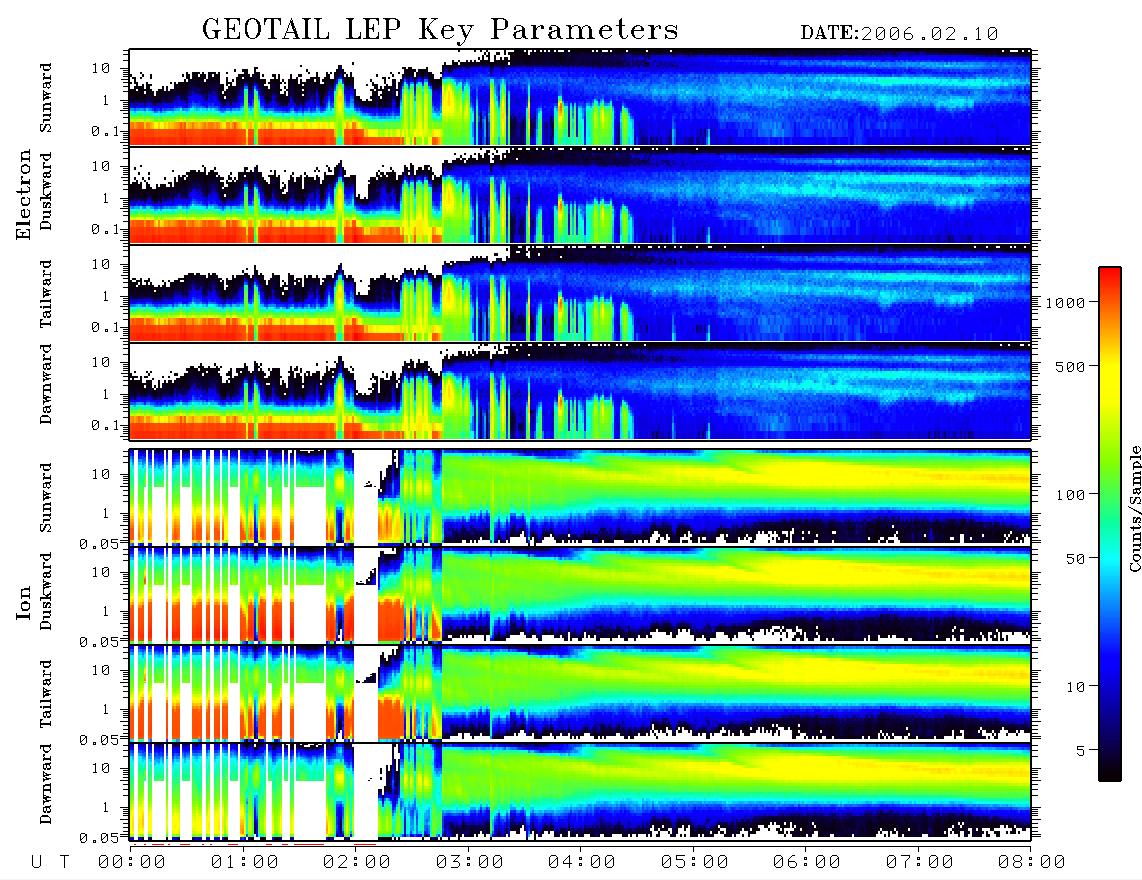Screen dimensions: 1142x880
Task: Select the 03:00 time axis label
Action: [470, 862]
